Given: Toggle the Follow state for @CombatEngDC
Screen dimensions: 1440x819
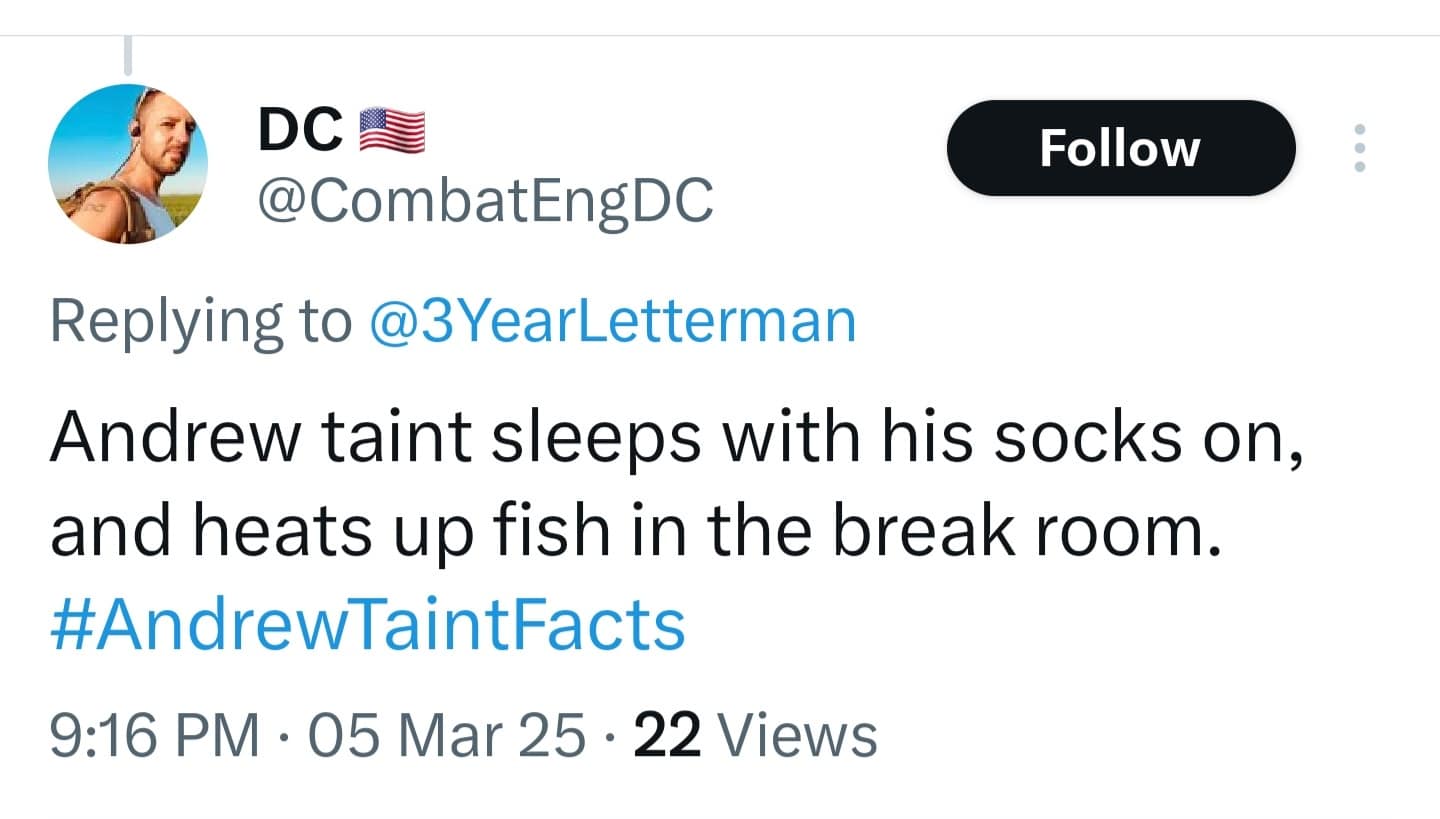Looking at the screenshot, I should pyautogui.click(x=1120, y=147).
